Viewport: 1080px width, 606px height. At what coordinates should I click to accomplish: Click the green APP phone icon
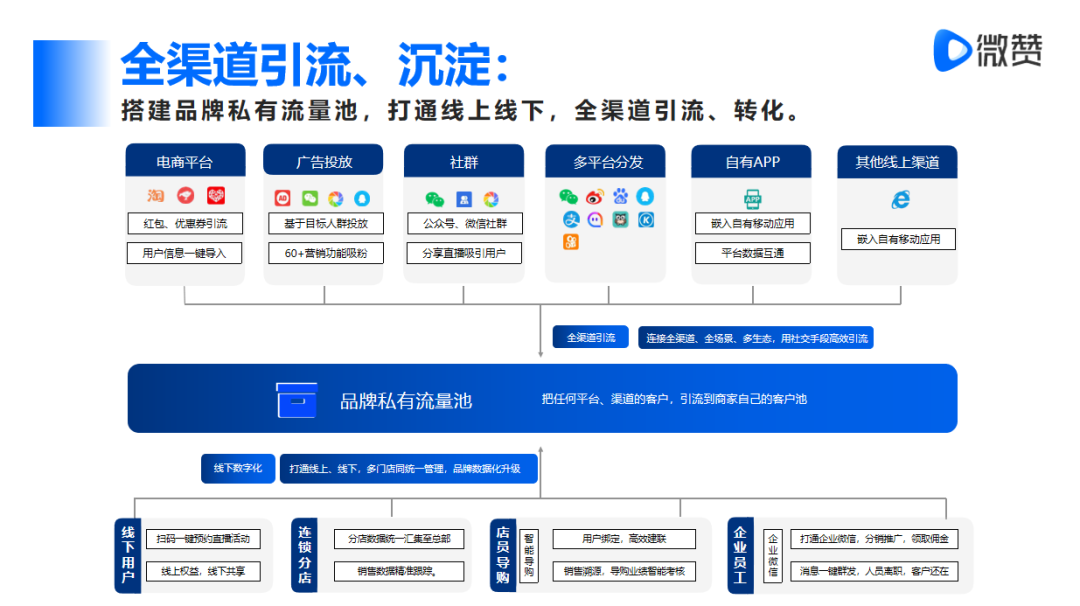[x=752, y=198]
